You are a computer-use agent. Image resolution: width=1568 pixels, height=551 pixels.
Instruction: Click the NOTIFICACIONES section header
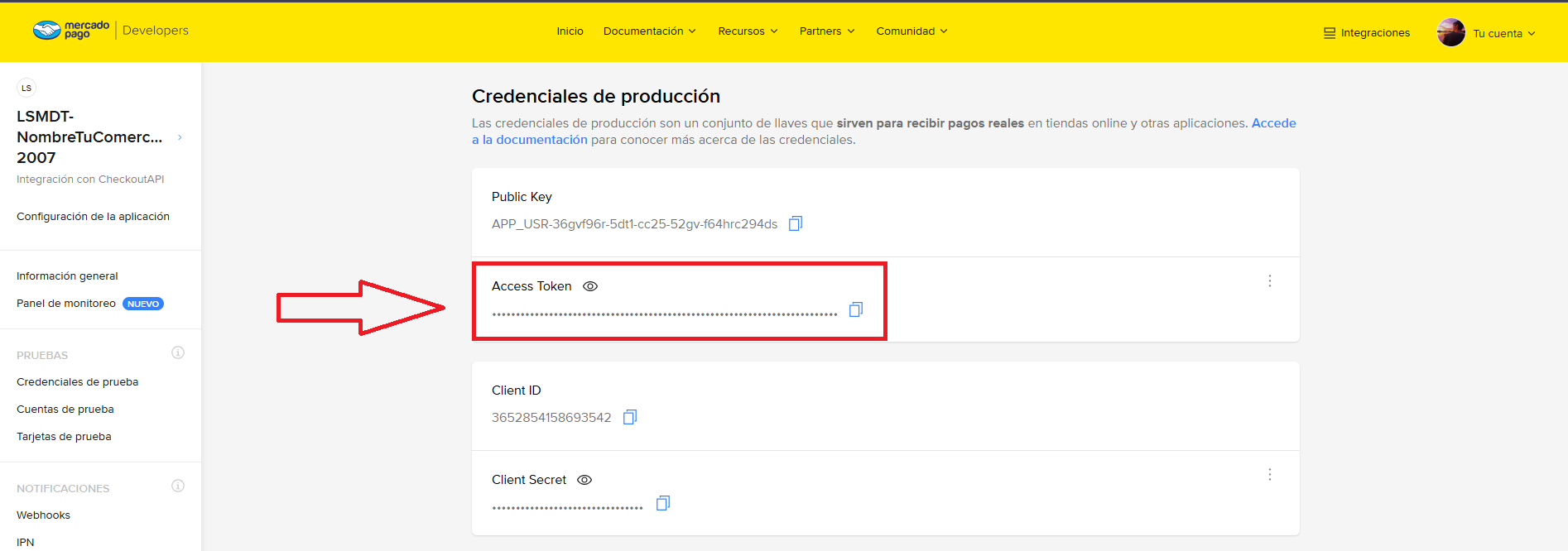[63, 489]
